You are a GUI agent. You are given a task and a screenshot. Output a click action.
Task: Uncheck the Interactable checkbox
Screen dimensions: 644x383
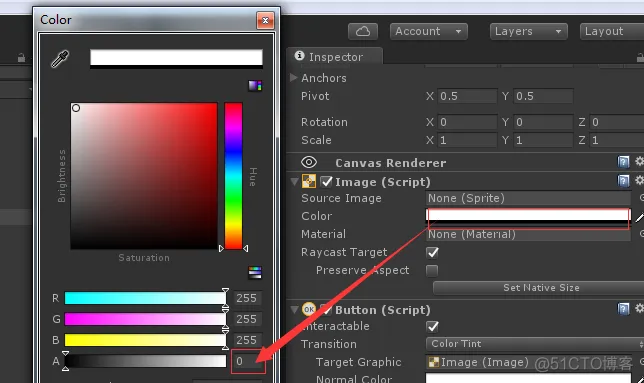432,327
